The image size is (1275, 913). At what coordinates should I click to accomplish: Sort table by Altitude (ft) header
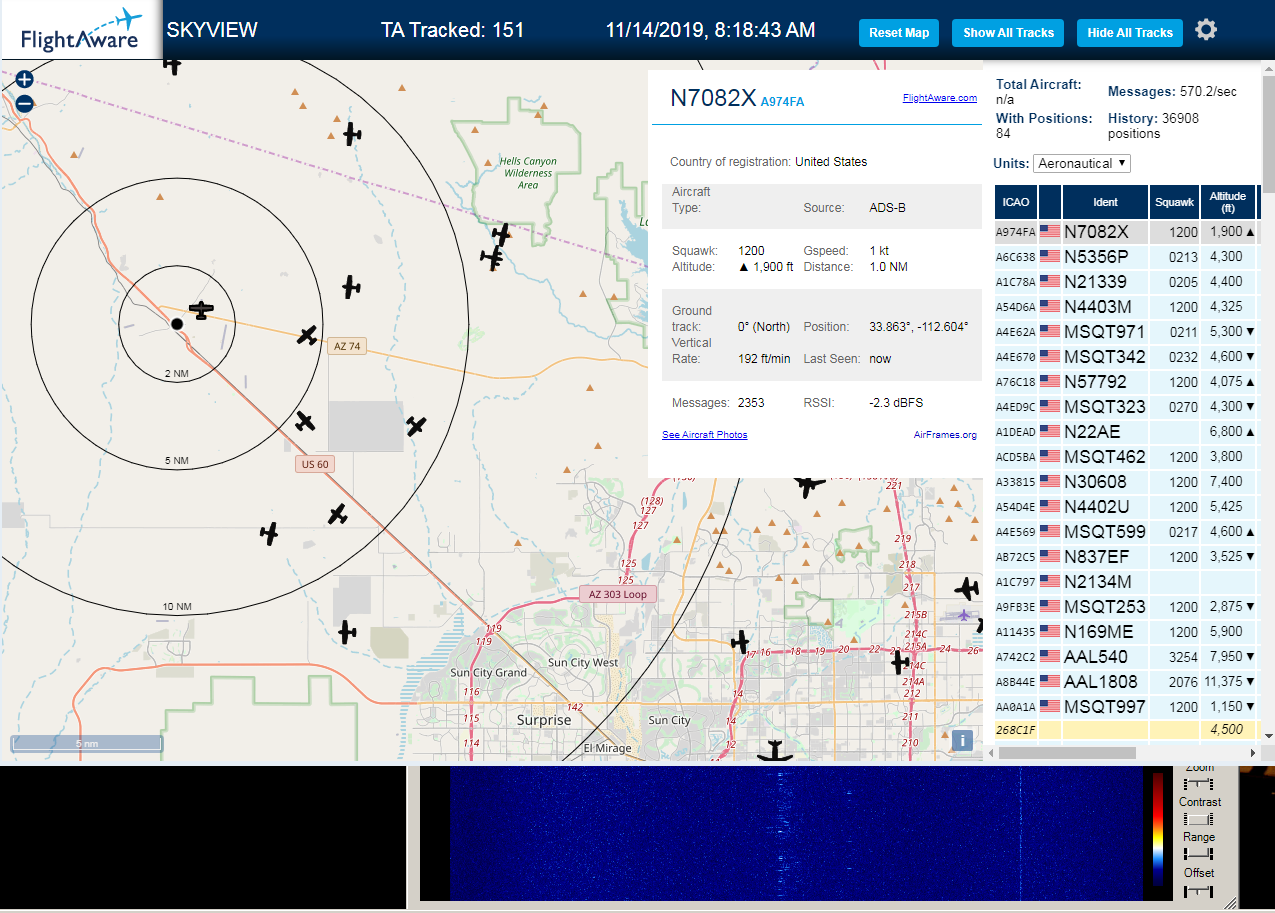pos(1227,202)
